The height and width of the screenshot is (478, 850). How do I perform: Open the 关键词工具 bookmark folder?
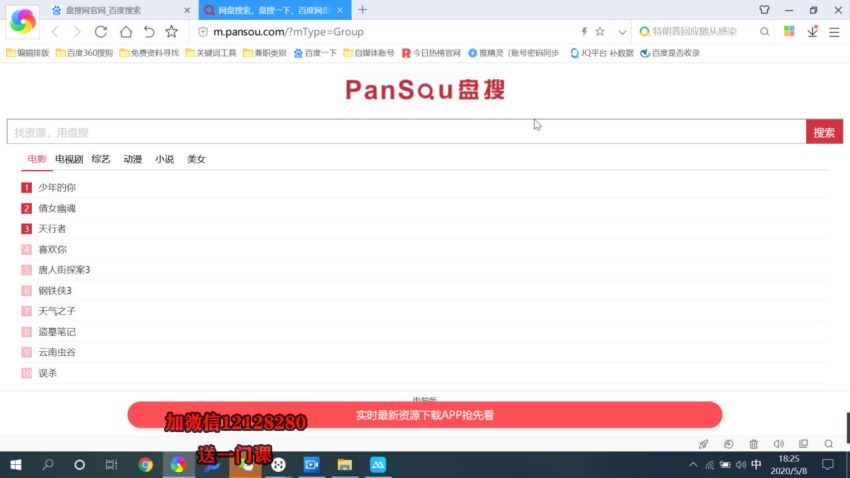211,53
